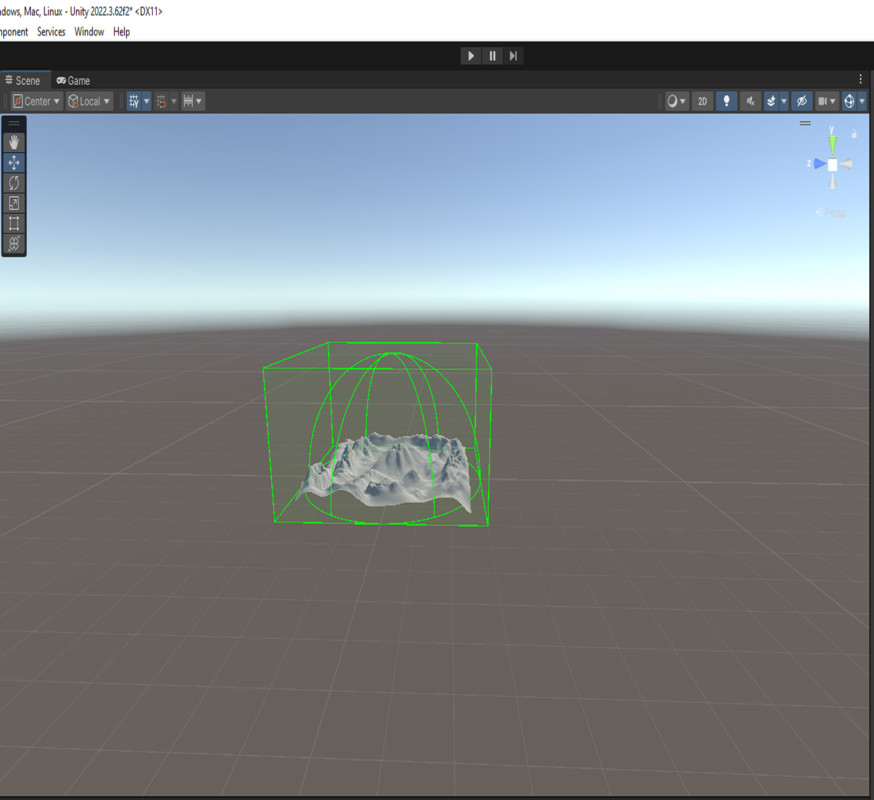Toggle scene effects (skybox, fog) button
The width and height of the screenshot is (874, 800).
[771, 101]
